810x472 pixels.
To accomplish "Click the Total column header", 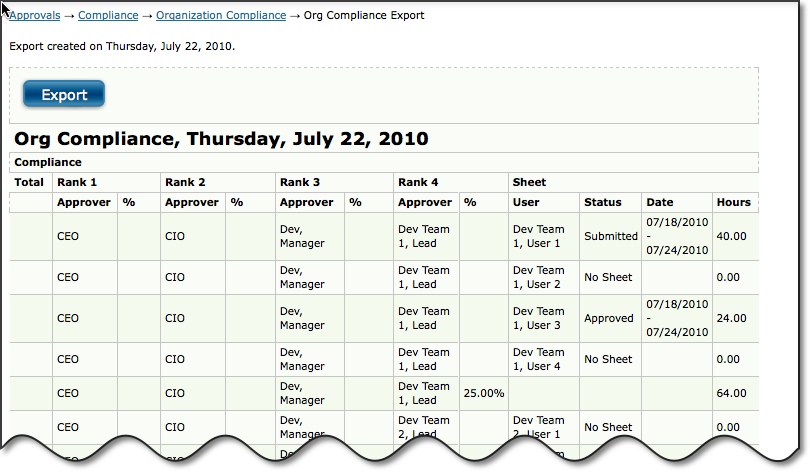I will (x=29, y=182).
